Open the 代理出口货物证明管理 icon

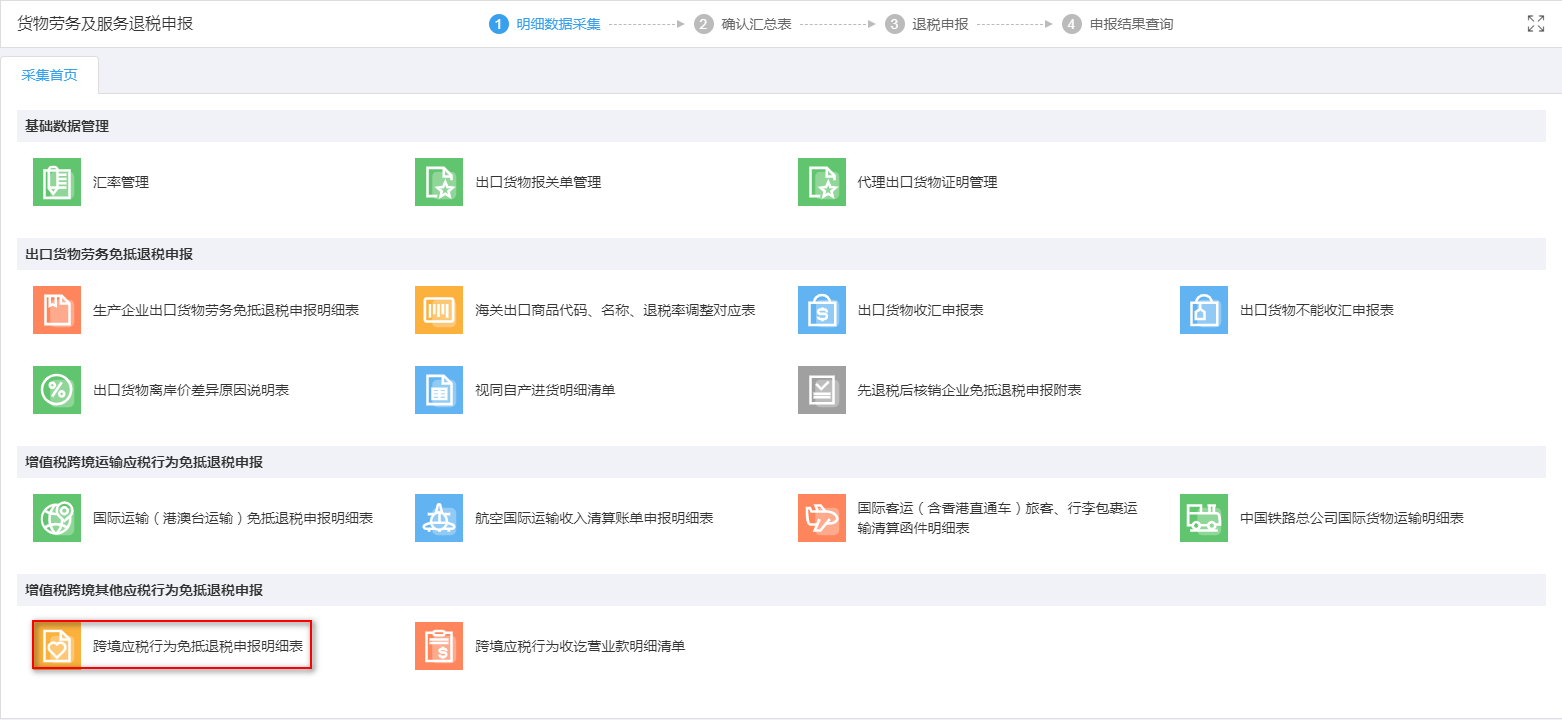[x=822, y=182]
